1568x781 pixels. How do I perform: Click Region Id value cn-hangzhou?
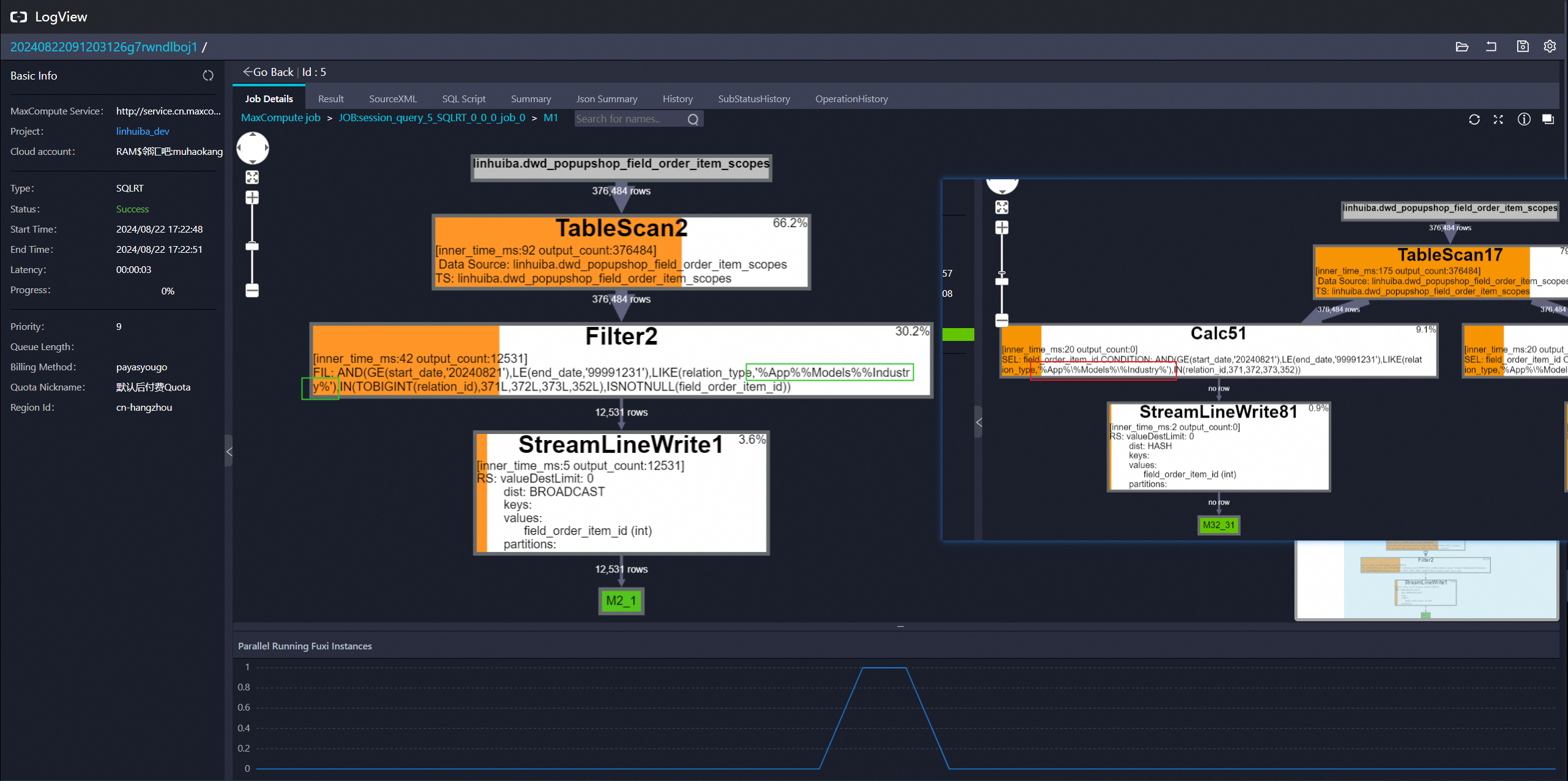coord(144,407)
